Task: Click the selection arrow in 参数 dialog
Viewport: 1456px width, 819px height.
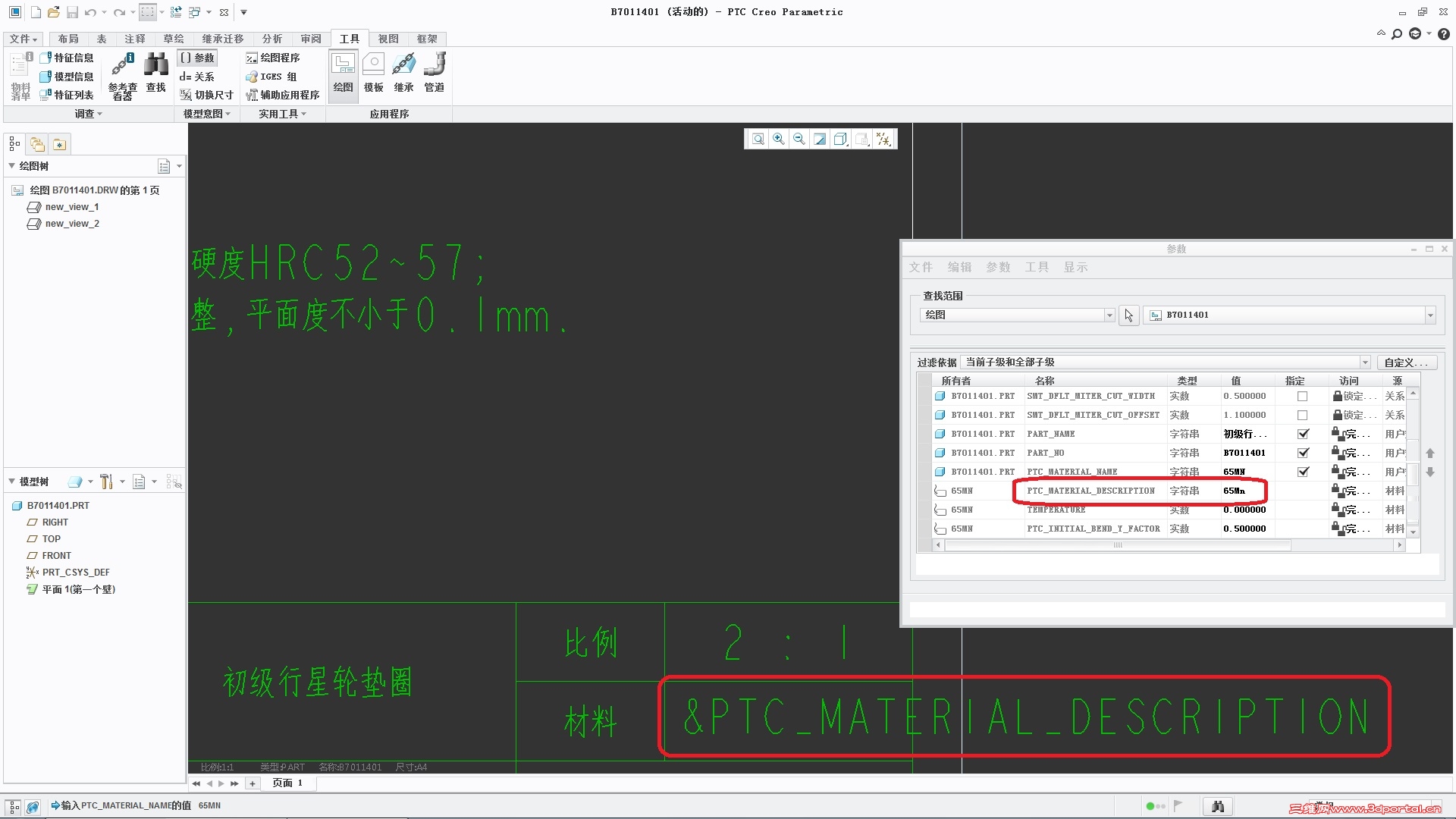Action: 1128,315
